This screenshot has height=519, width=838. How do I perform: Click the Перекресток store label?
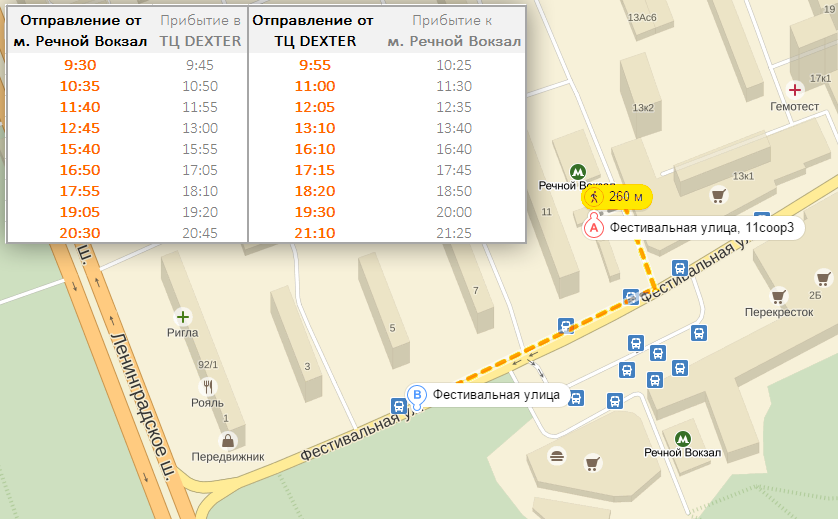click(779, 312)
